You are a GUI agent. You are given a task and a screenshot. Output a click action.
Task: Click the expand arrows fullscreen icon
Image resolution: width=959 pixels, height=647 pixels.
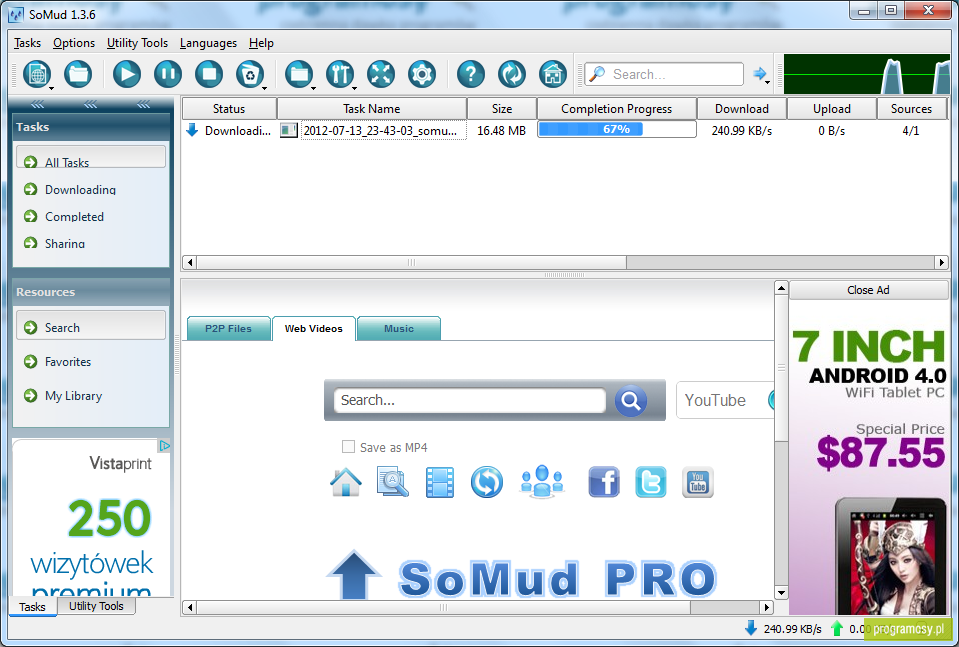(381, 74)
